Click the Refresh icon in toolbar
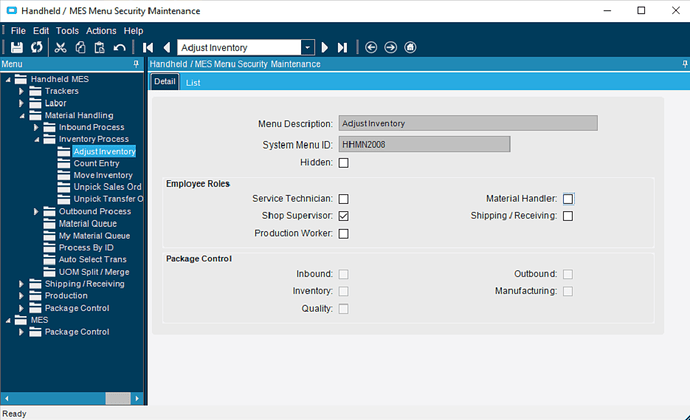The width and height of the screenshot is (690, 420). pyautogui.click(x=37, y=47)
